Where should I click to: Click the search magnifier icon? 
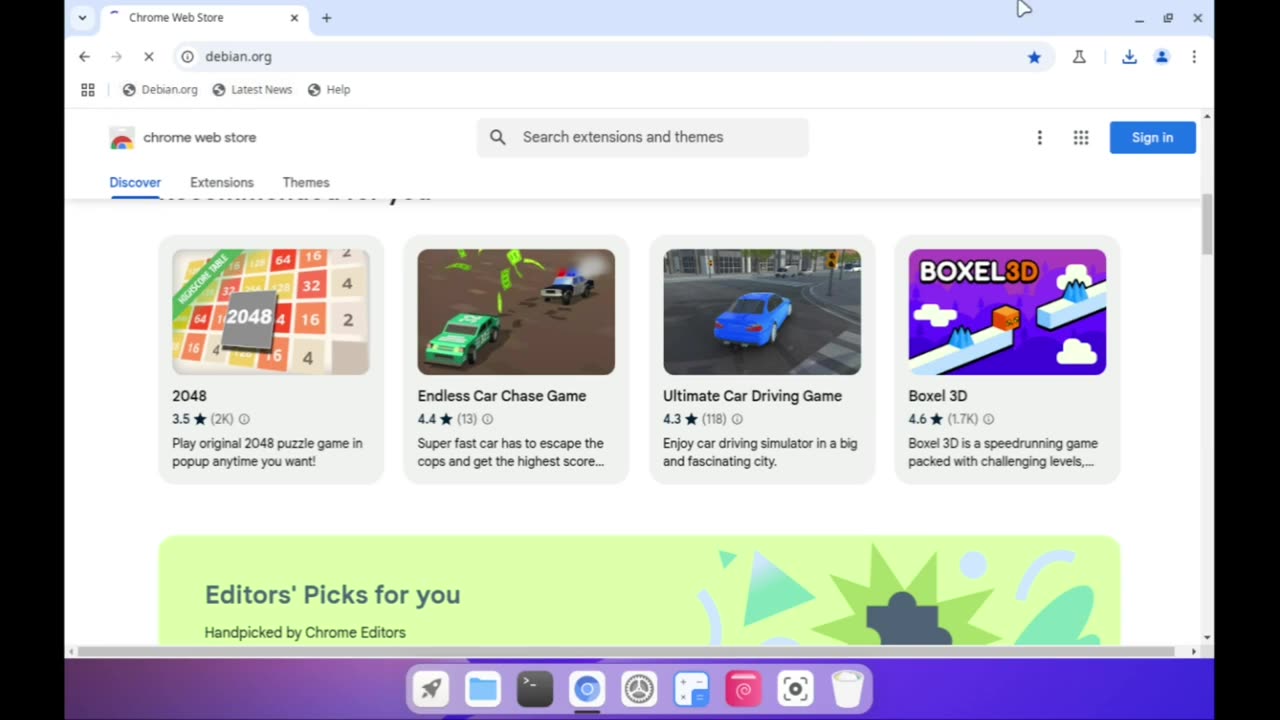[498, 137]
